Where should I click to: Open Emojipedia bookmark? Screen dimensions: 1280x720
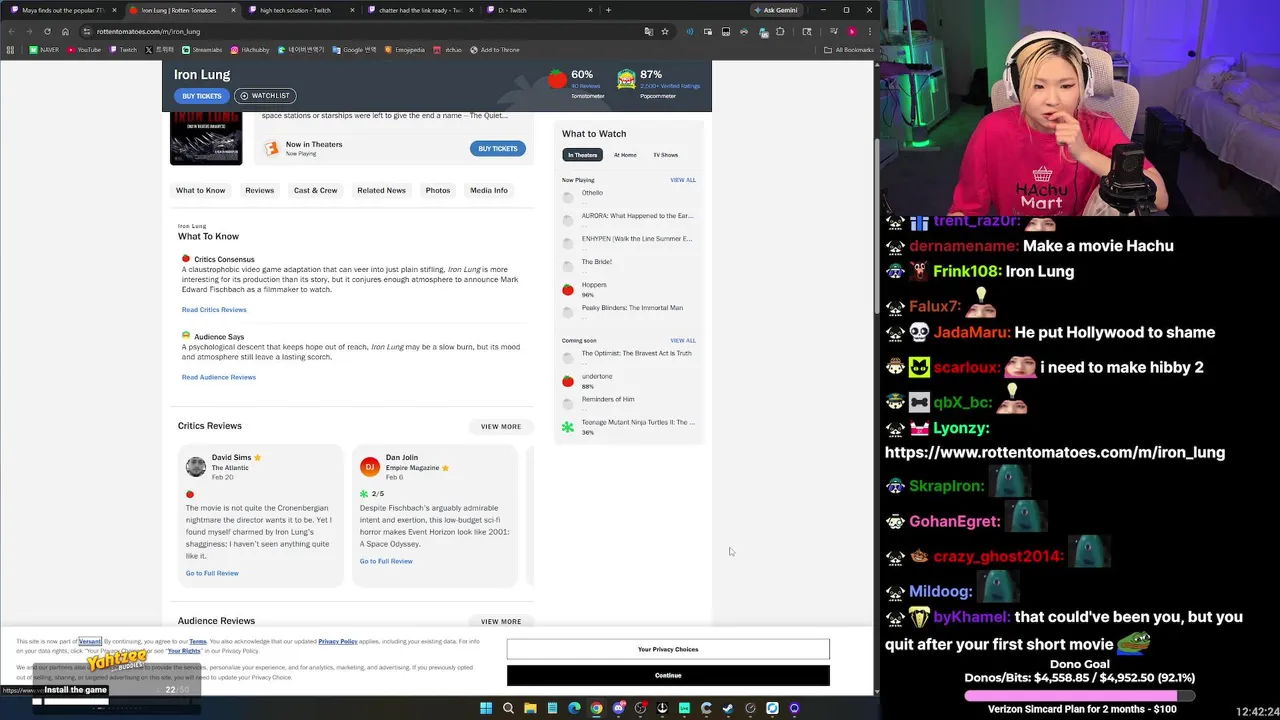click(404, 50)
